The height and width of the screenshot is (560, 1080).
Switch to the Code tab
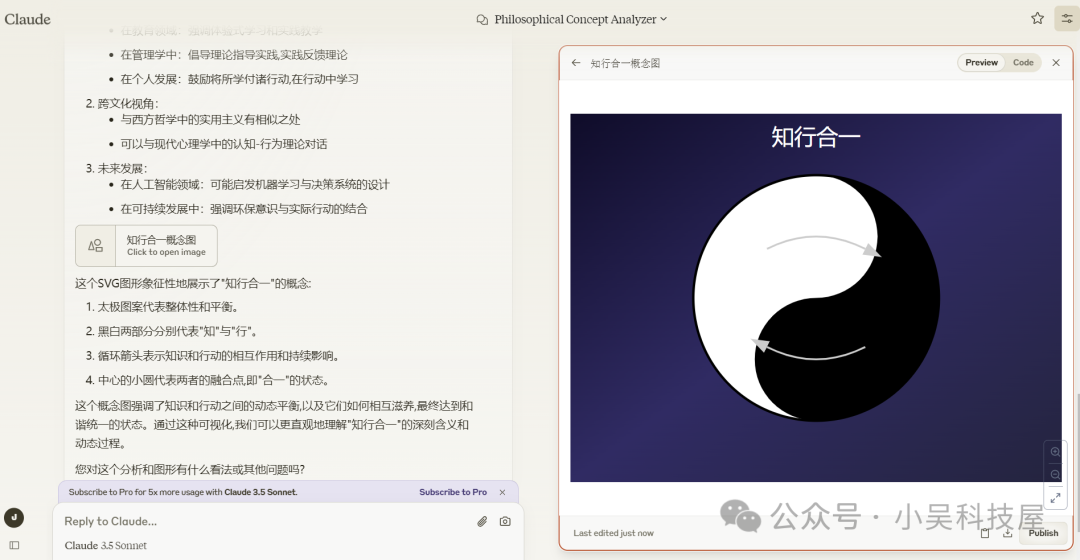coord(1023,63)
